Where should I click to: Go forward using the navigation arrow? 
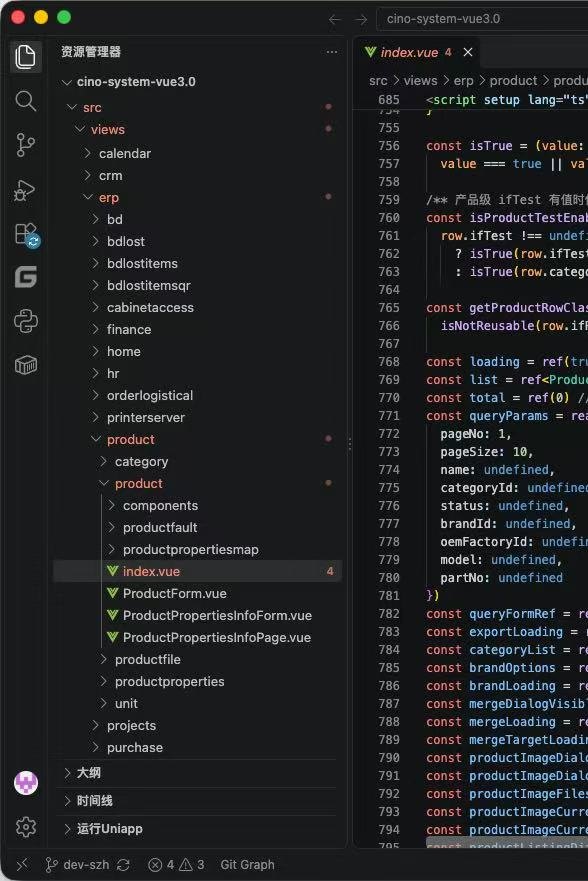(x=361, y=19)
